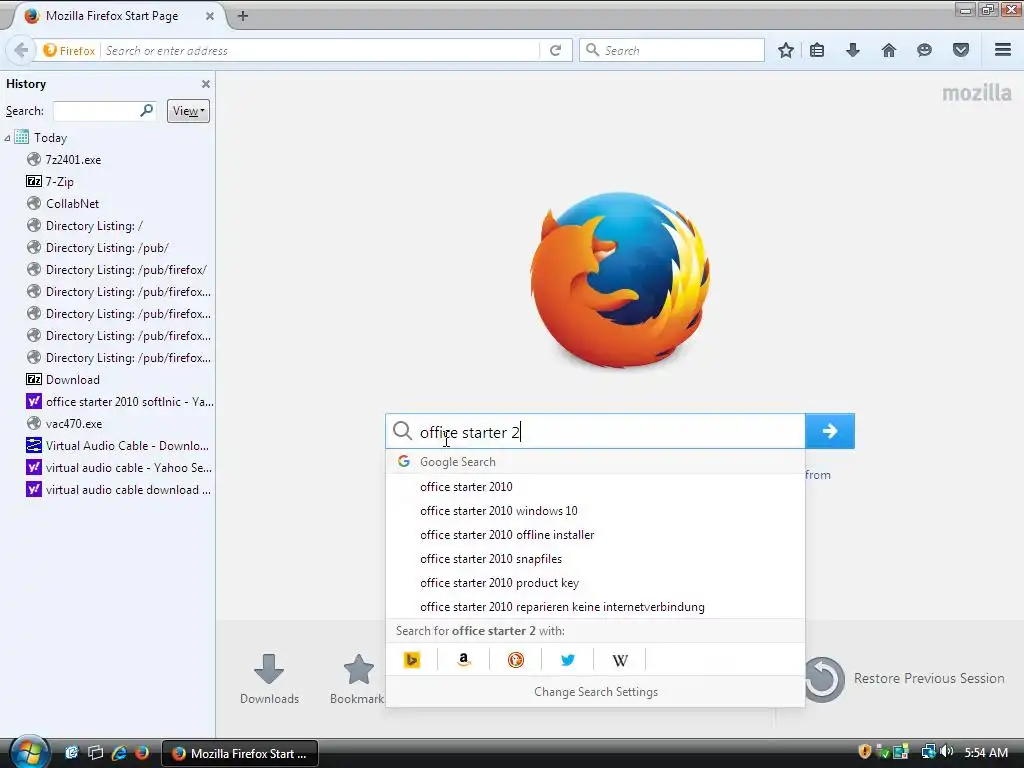Open Internet Explorer from quick launch
Image resolution: width=1024 pixels, height=768 pixels.
point(119,753)
